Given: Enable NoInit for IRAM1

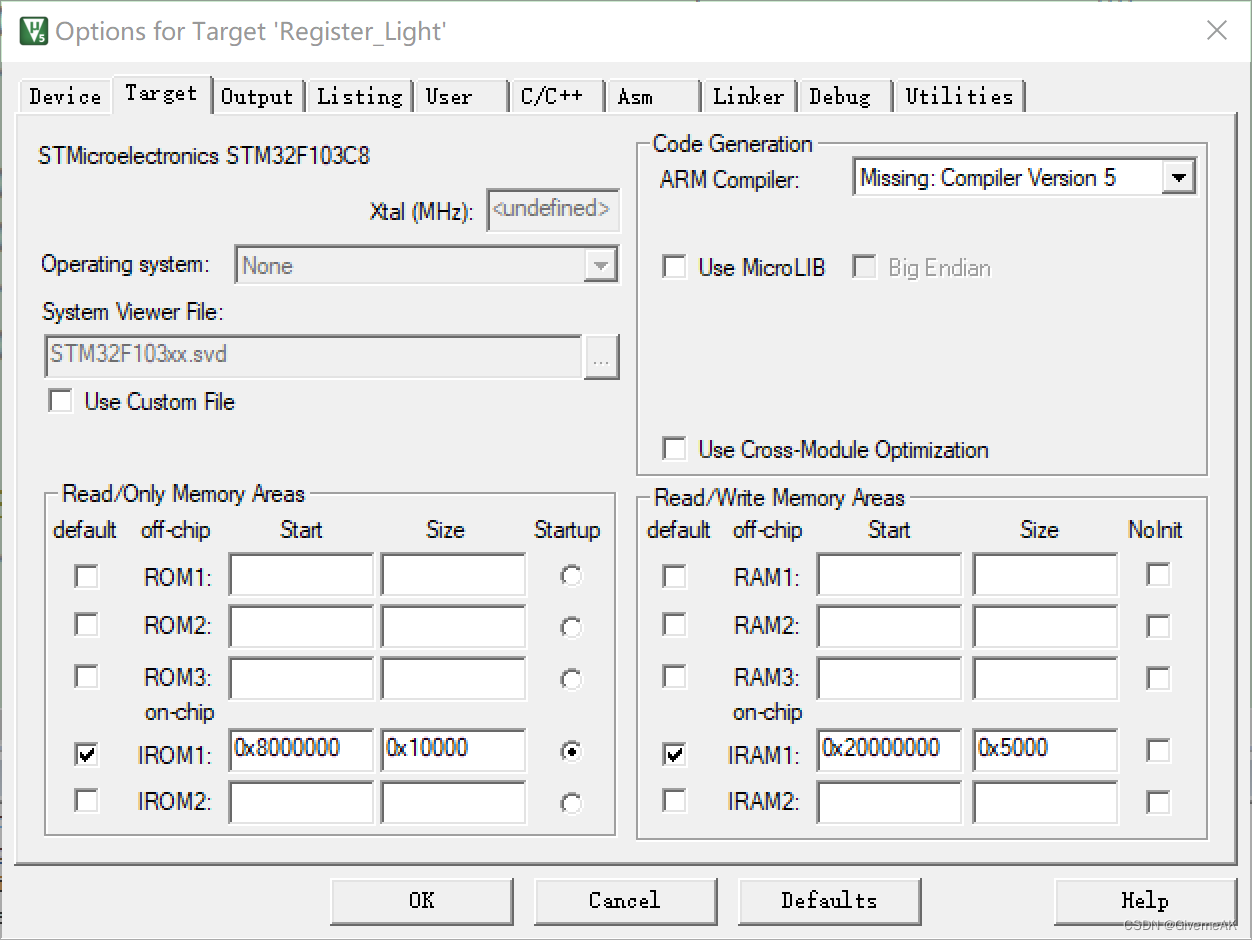Looking at the screenshot, I should pos(1158,750).
